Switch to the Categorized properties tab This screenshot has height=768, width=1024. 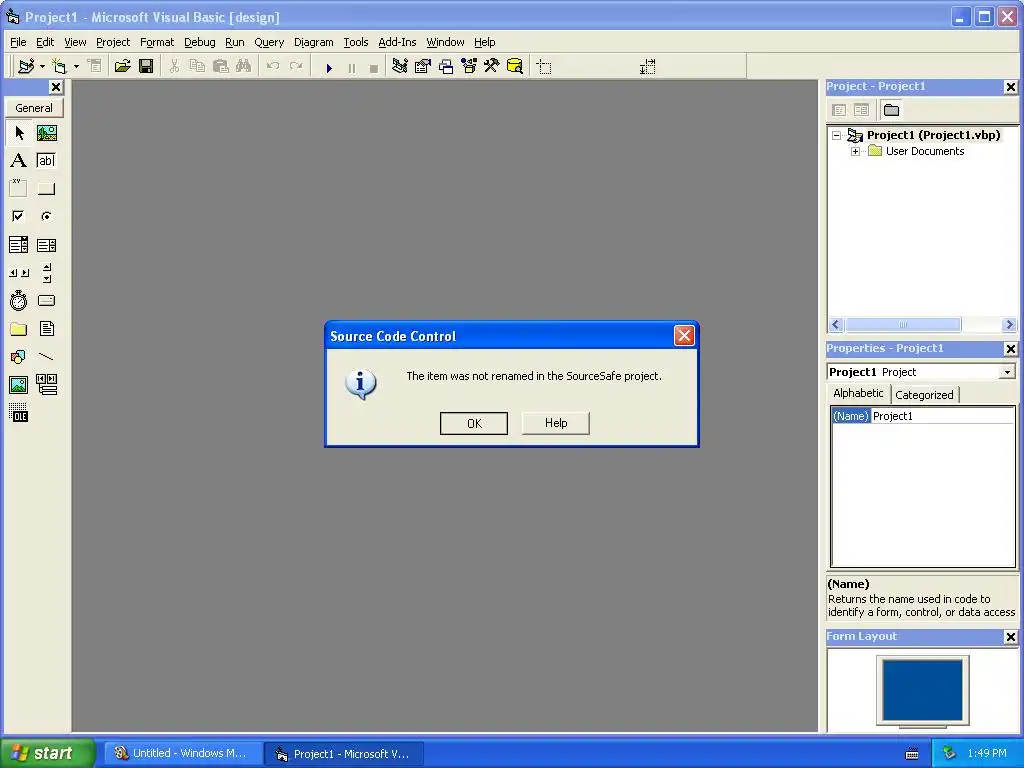(924, 394)
